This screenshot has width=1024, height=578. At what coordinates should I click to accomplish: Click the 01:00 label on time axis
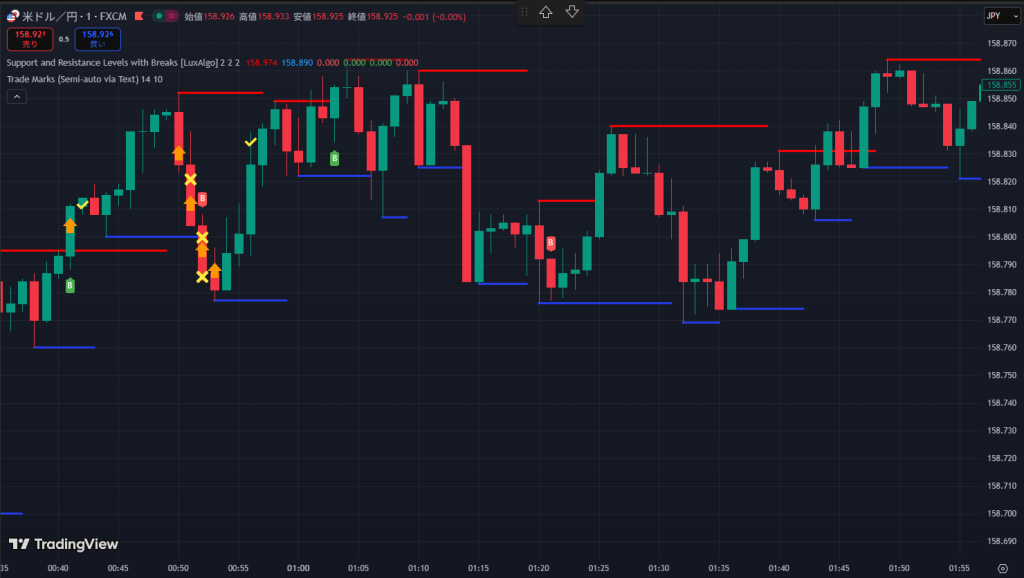[298, 568]
